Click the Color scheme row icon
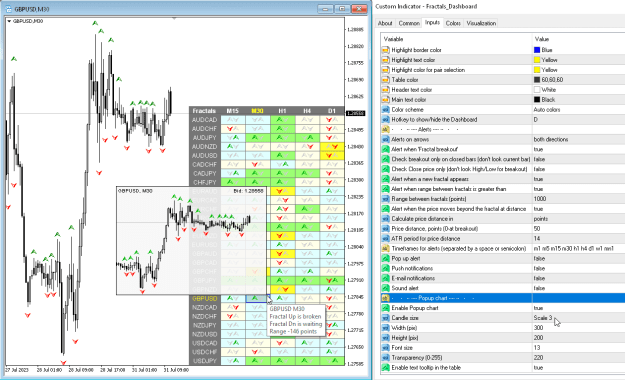This screenshot has width=625, height=380. coord(385,110)
